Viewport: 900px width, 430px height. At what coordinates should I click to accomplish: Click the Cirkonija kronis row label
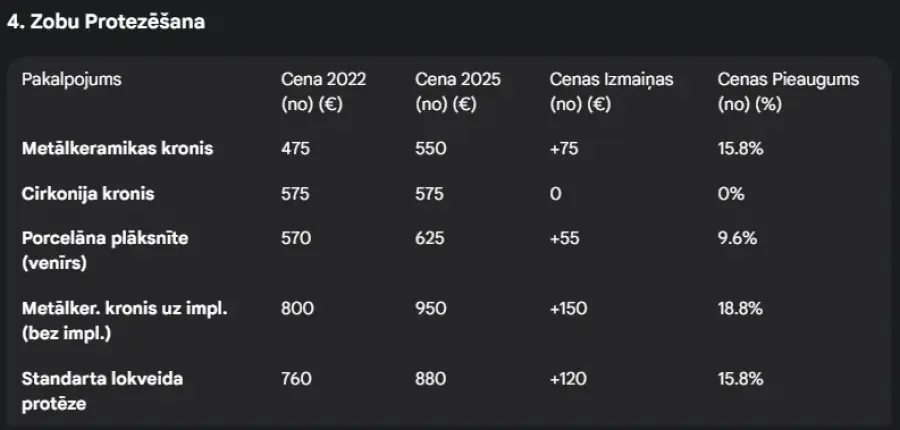(x=88, y=194)
